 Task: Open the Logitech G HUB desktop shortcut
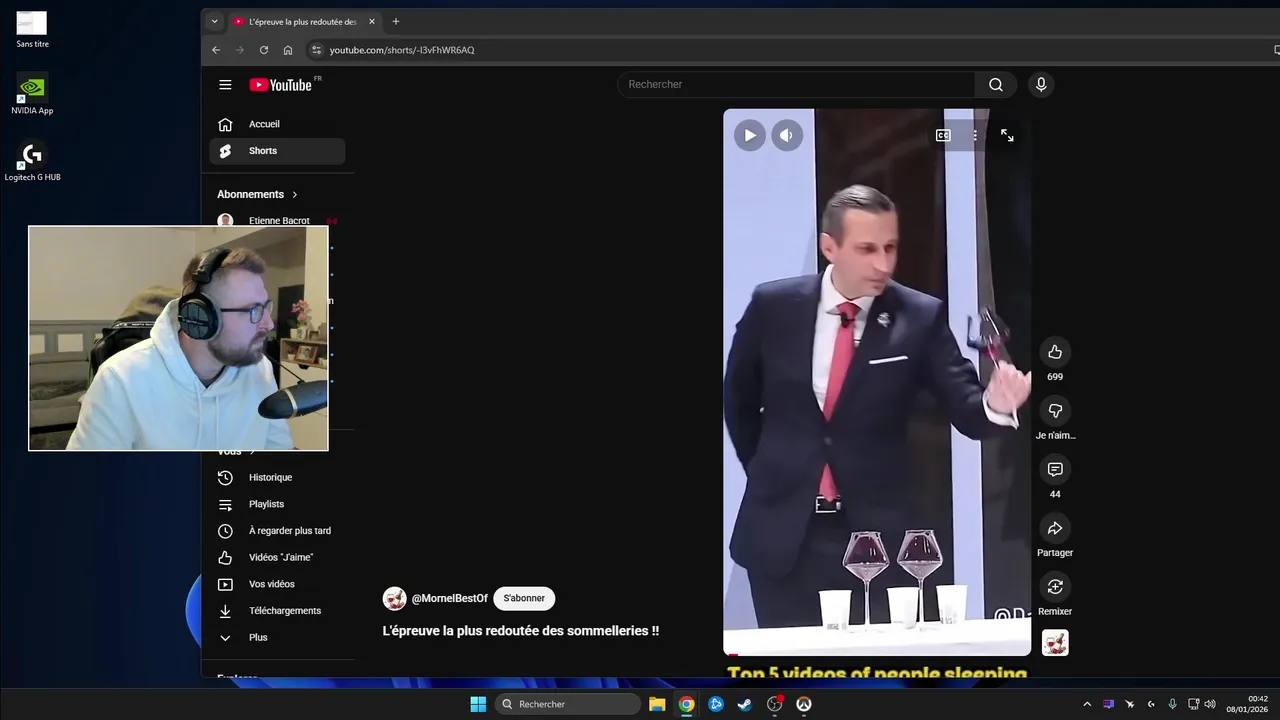click(x=32, y=162)
